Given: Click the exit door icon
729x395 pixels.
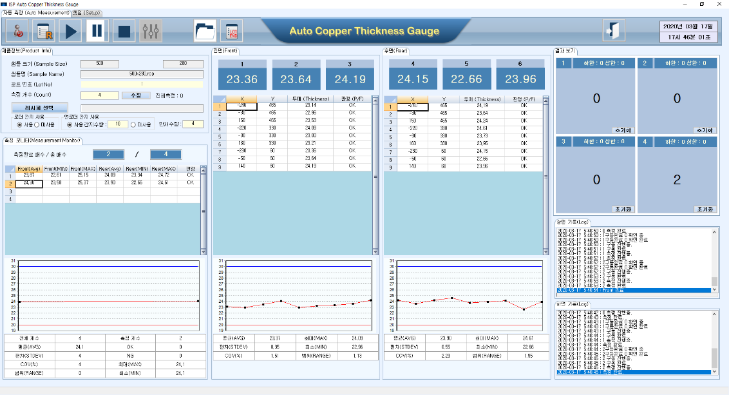Looking at the screenshot, I should [614, 31].
